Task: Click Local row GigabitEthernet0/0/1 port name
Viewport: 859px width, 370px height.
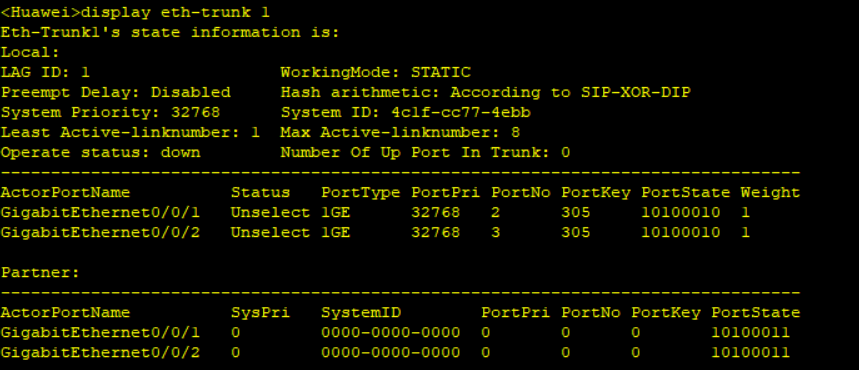Action: (x=100, y=213)
